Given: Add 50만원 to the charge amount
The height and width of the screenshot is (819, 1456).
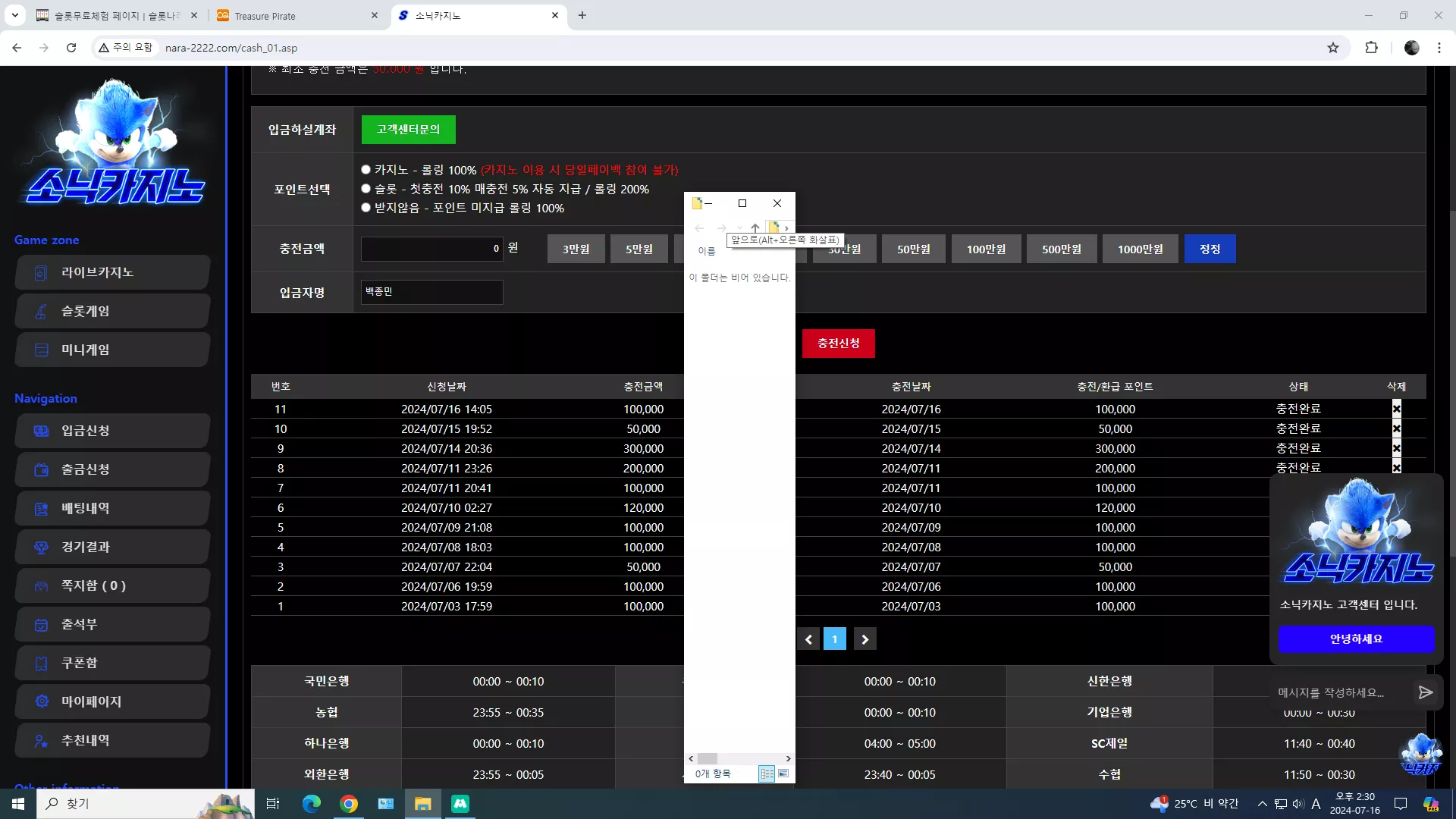Looking at the screenshot, I should point(914,249).
